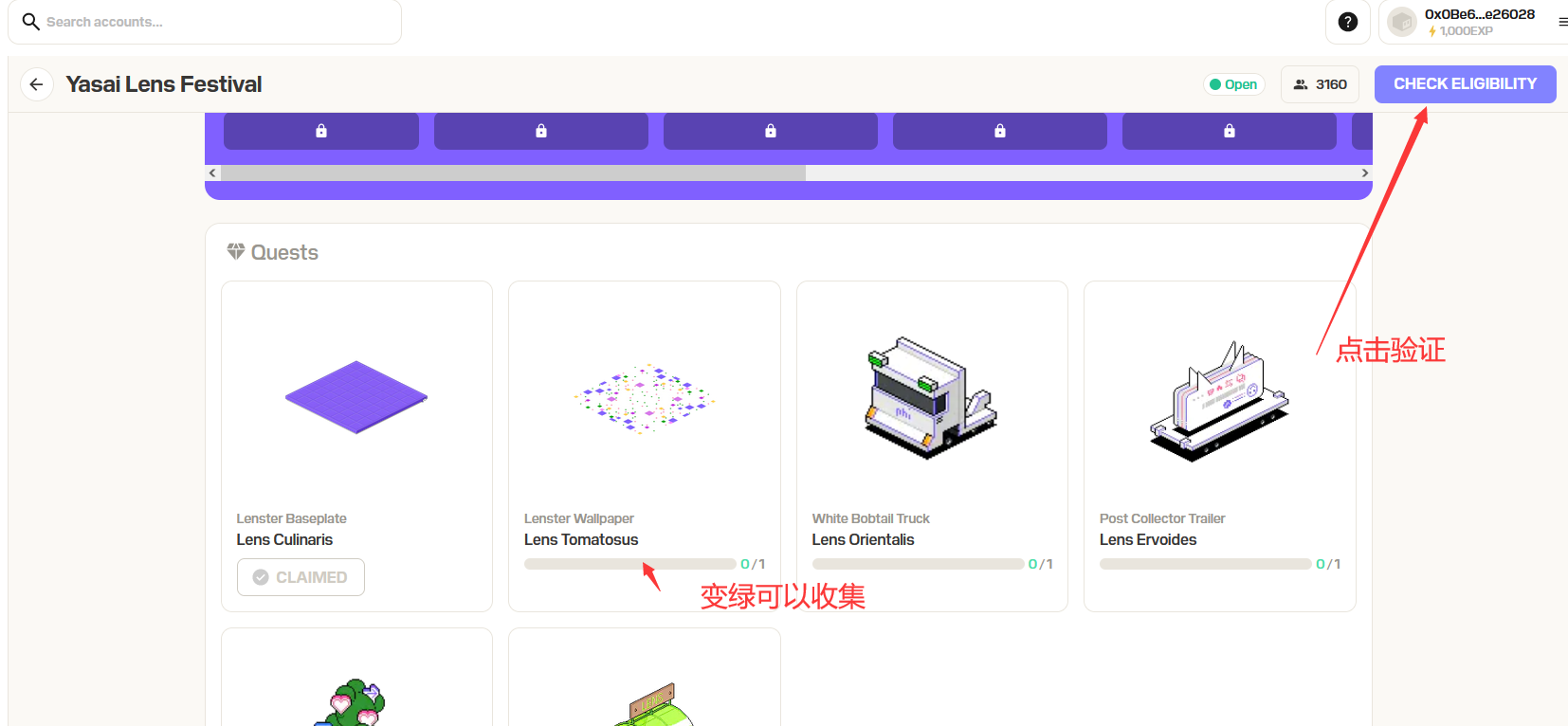Click the fifth locked slot in purple bar
Viewport: 1568px width, 726px height.
[1229, 131]
